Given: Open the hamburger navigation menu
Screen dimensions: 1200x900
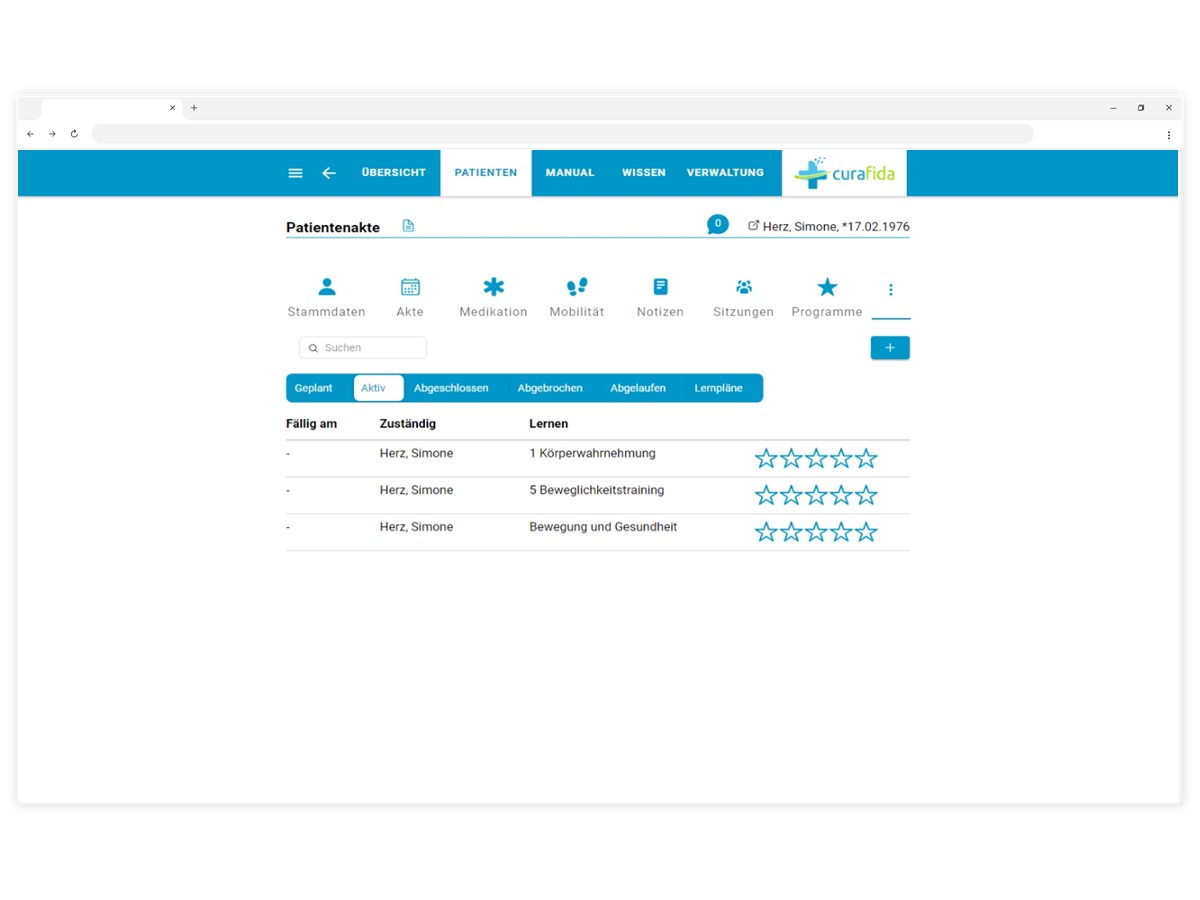Looking at the screenshot, I should [295, 173].
